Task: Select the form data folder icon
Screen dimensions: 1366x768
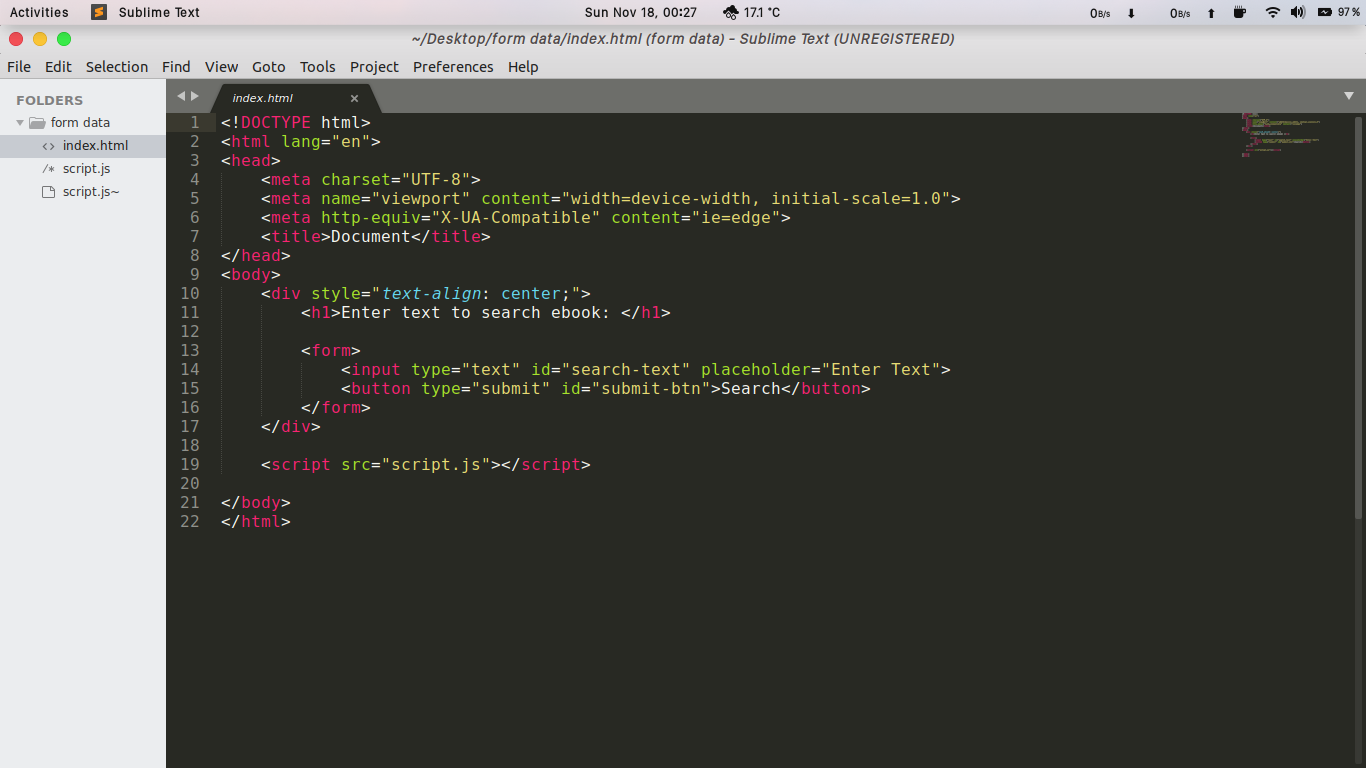Action: coord(37,123)
